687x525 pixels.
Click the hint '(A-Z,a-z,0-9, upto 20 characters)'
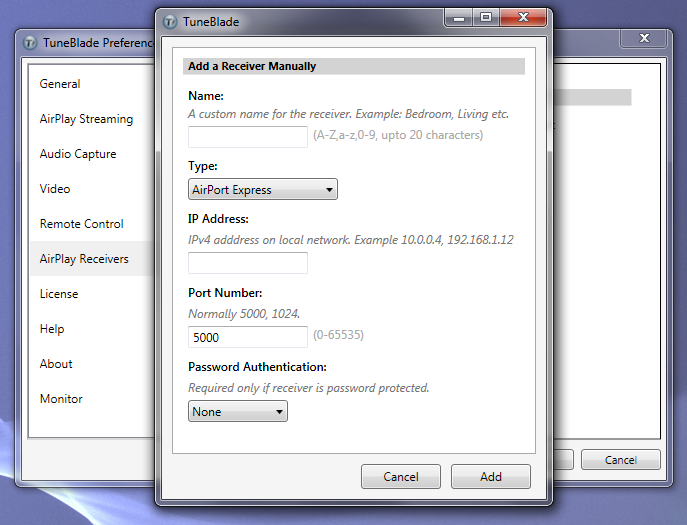[x=398, y=135]
